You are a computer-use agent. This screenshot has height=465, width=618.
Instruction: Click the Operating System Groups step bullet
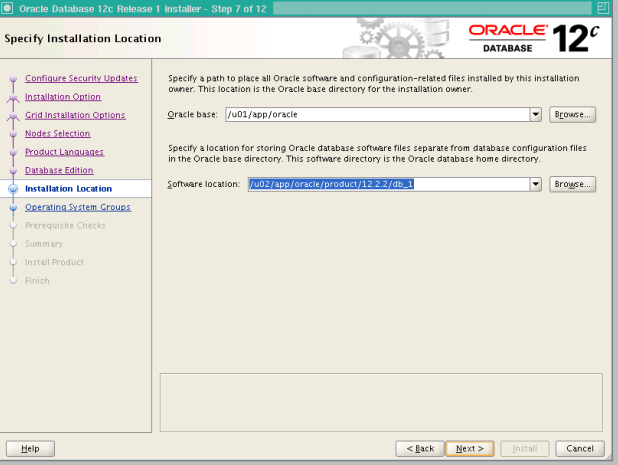click(x=13, y=207)
